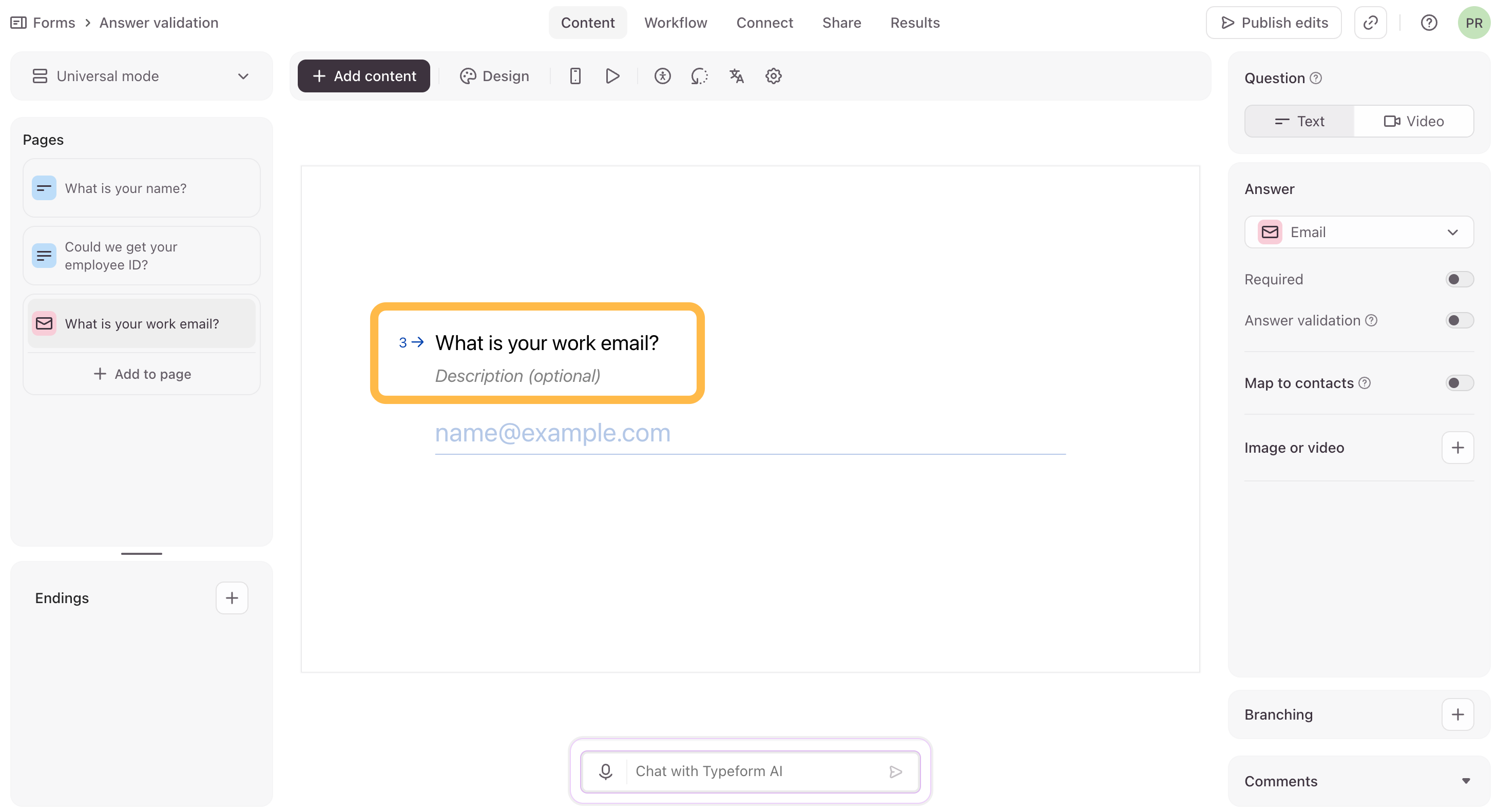The width and height of the screenshot is (1497, 812).
Task: Open help question mark icon in header
Action: pos(1428,23)
